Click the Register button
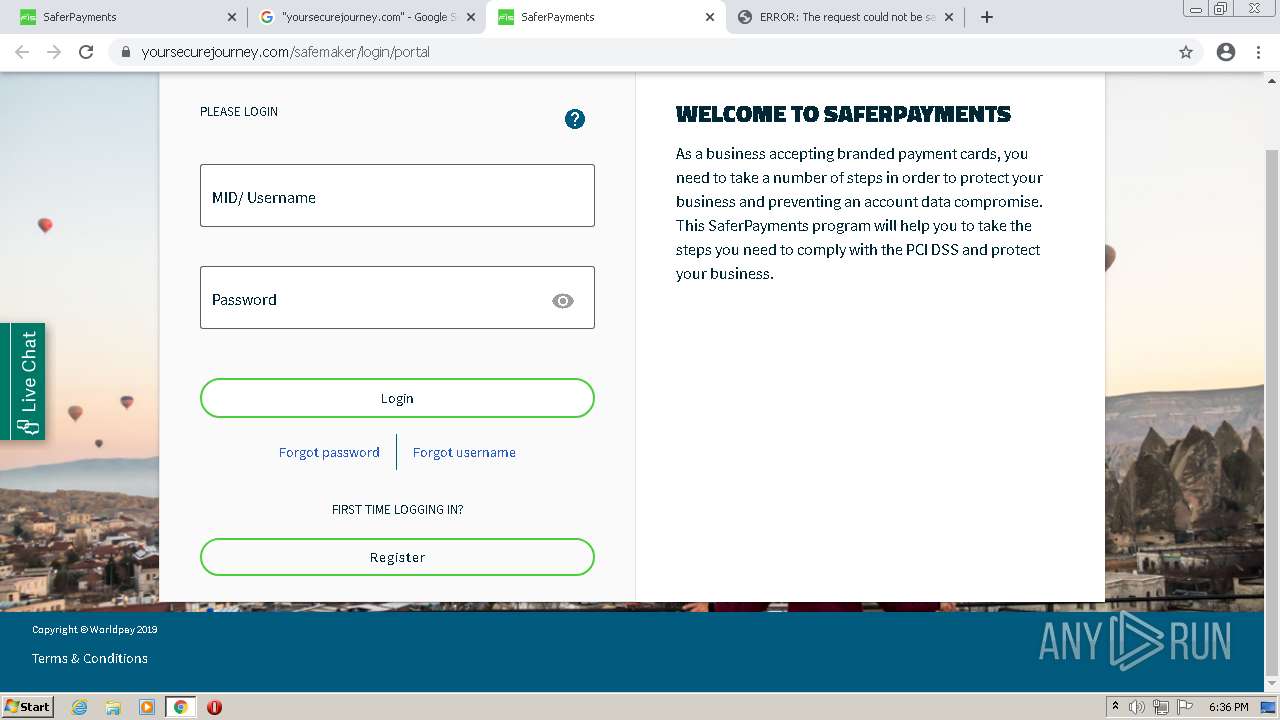Viewport: 1280px width, 720px height. tap(397, 557)
